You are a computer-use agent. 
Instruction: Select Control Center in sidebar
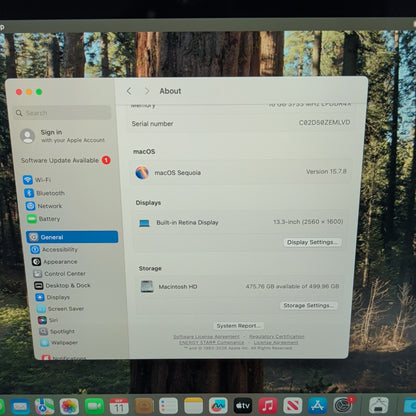[x=60, y=274]
